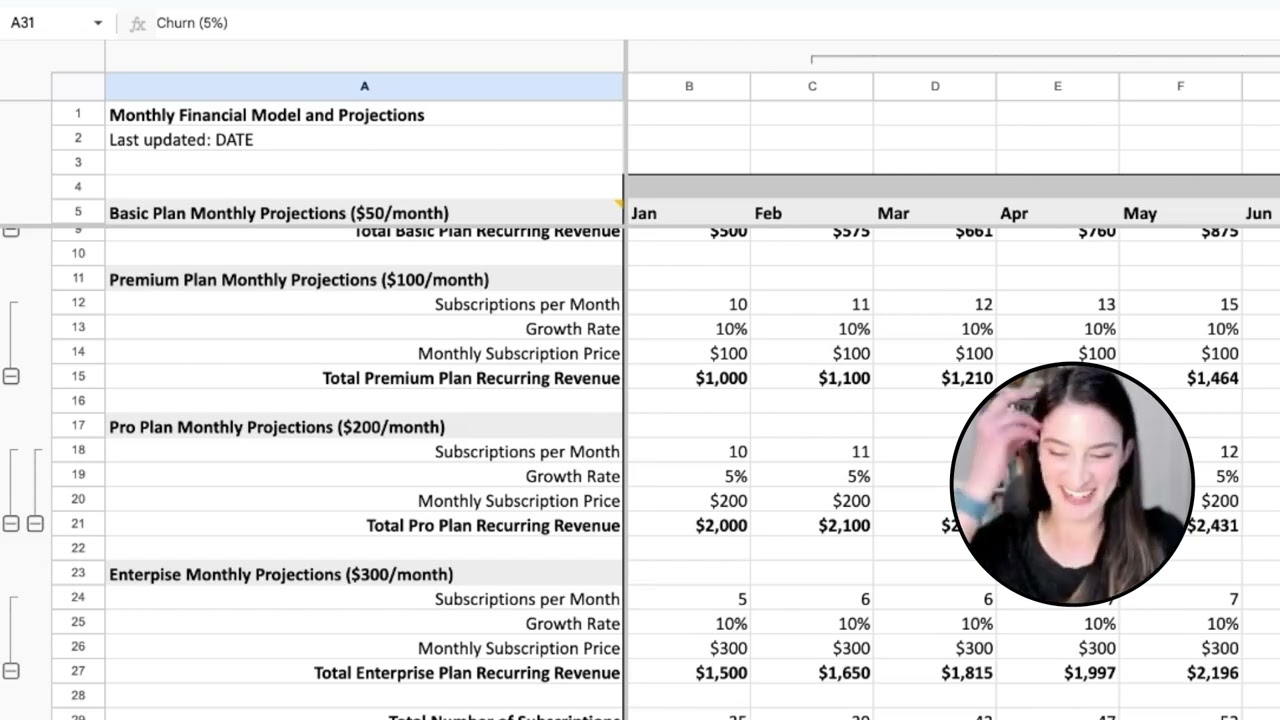Click Enterprise revenue cell $1,500
Viewport: 1280px width, 720px height.
689,673
